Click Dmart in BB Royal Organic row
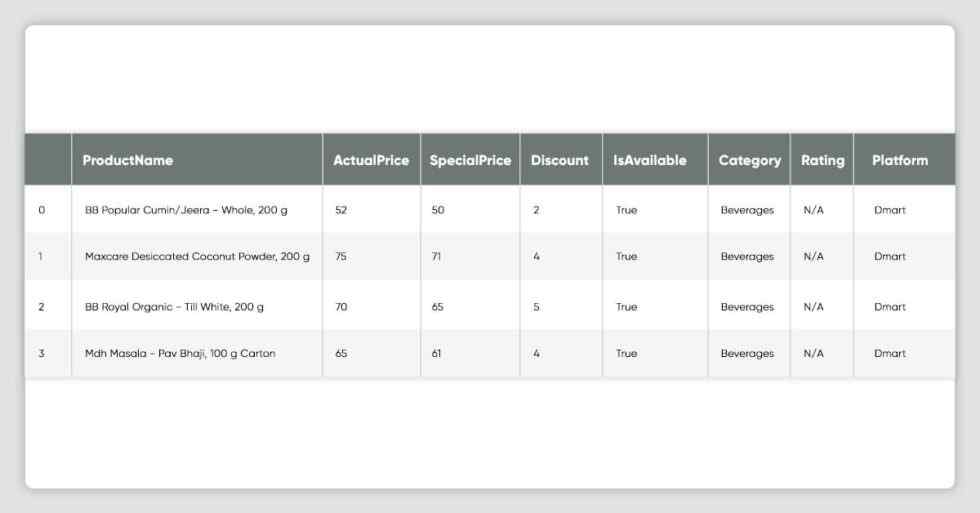The width and height of the screenshot is (980, 513). pos(890,307)
